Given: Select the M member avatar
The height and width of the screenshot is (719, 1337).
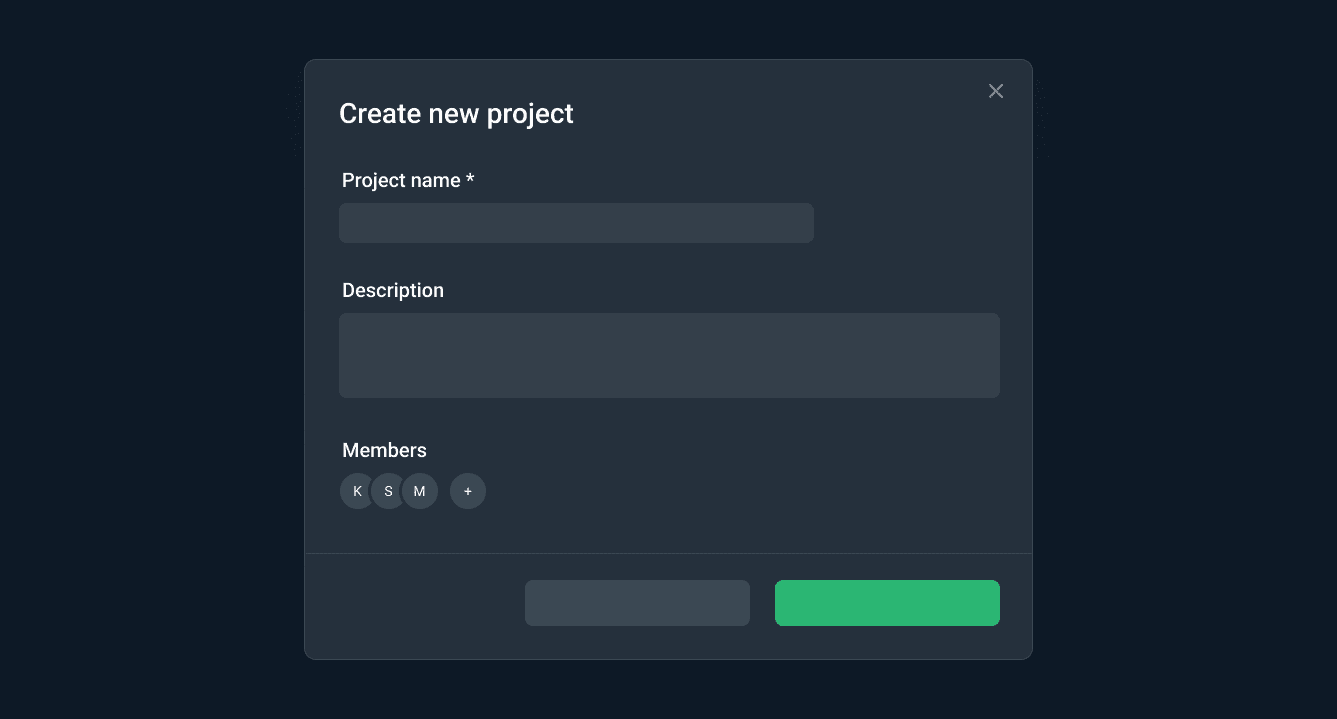Looking at the screenshot, I should [x=422, y=491].
